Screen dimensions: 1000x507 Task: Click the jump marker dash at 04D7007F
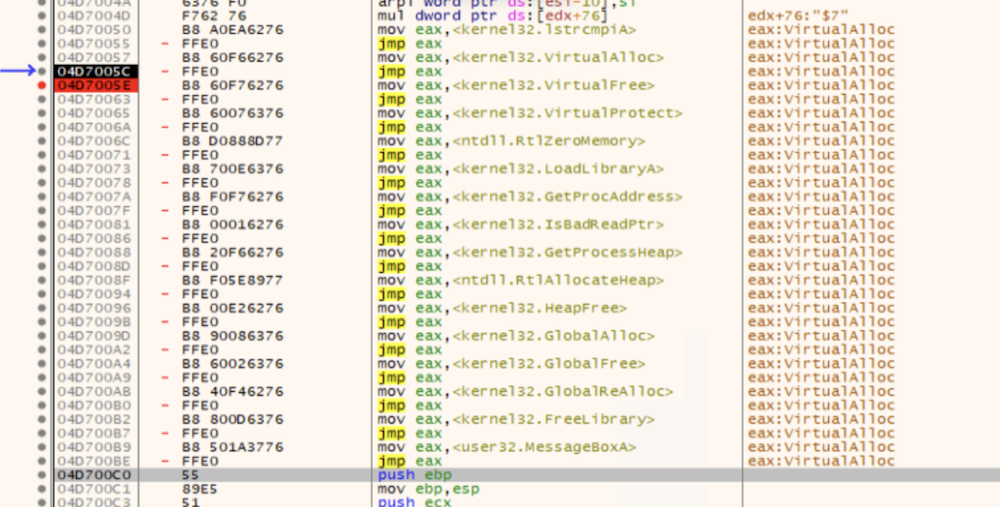[164, 211]
